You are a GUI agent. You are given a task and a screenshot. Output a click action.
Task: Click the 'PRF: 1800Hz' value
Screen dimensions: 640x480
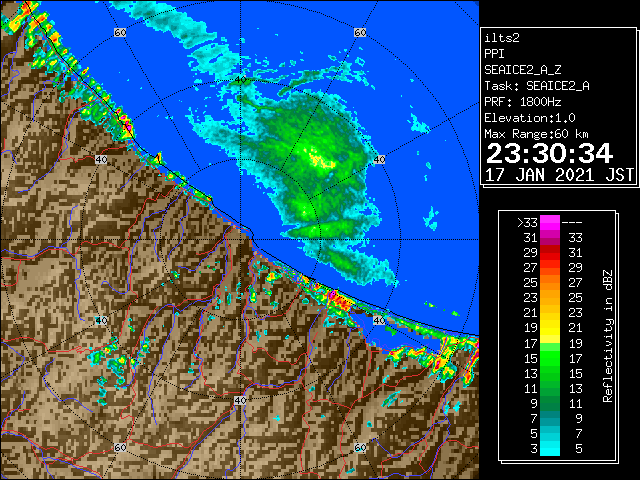[x=523, y=102]
